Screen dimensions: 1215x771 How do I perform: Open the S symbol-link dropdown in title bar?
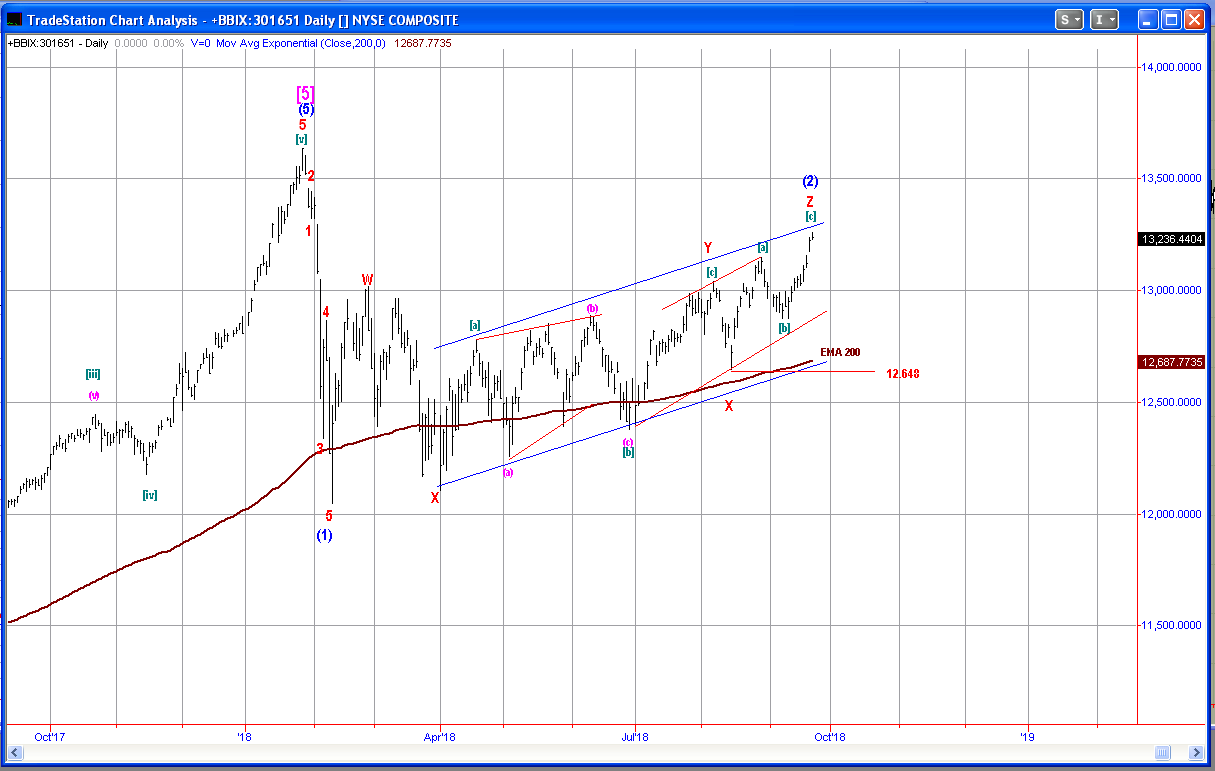1069,19
